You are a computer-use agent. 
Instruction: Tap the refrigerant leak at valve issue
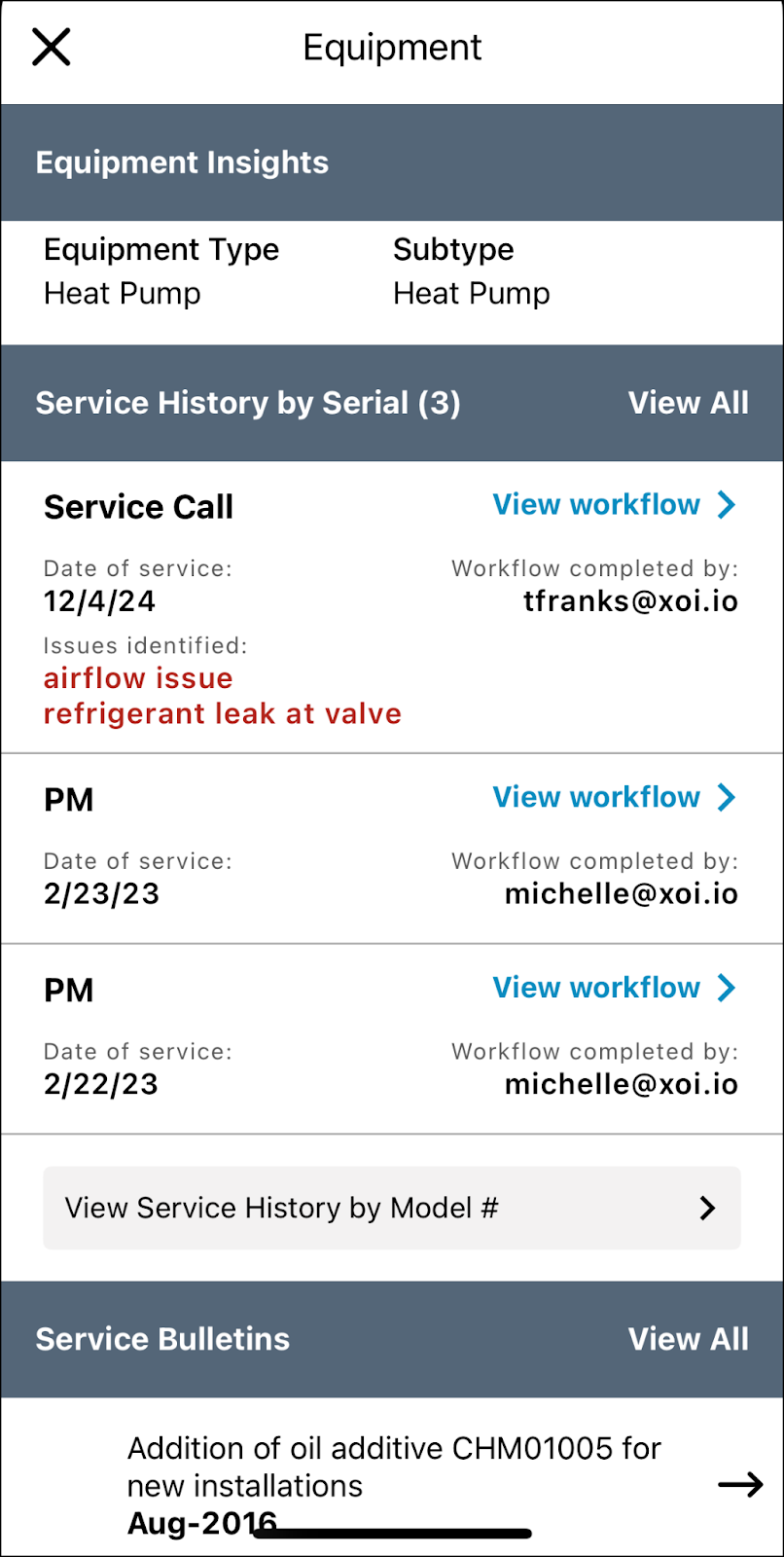[x=223, y=714]
